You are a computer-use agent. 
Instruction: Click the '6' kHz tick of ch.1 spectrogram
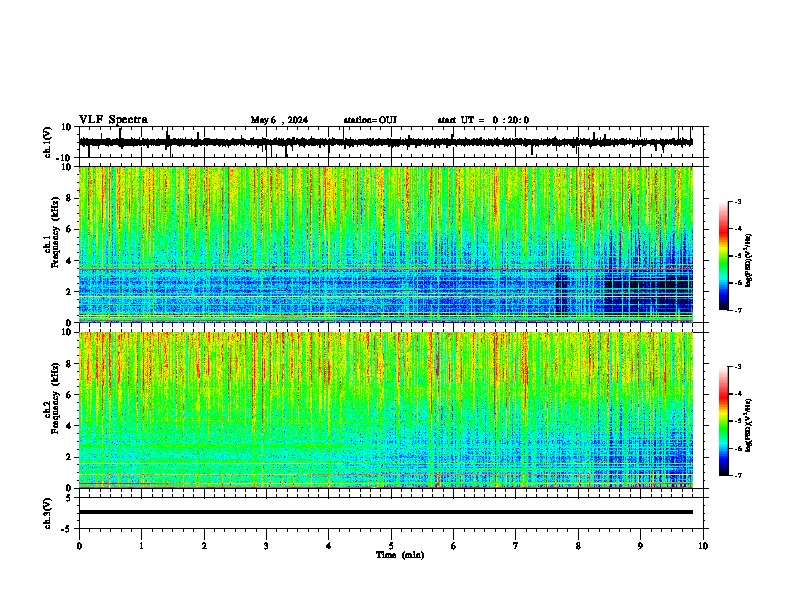coord(70,230)
